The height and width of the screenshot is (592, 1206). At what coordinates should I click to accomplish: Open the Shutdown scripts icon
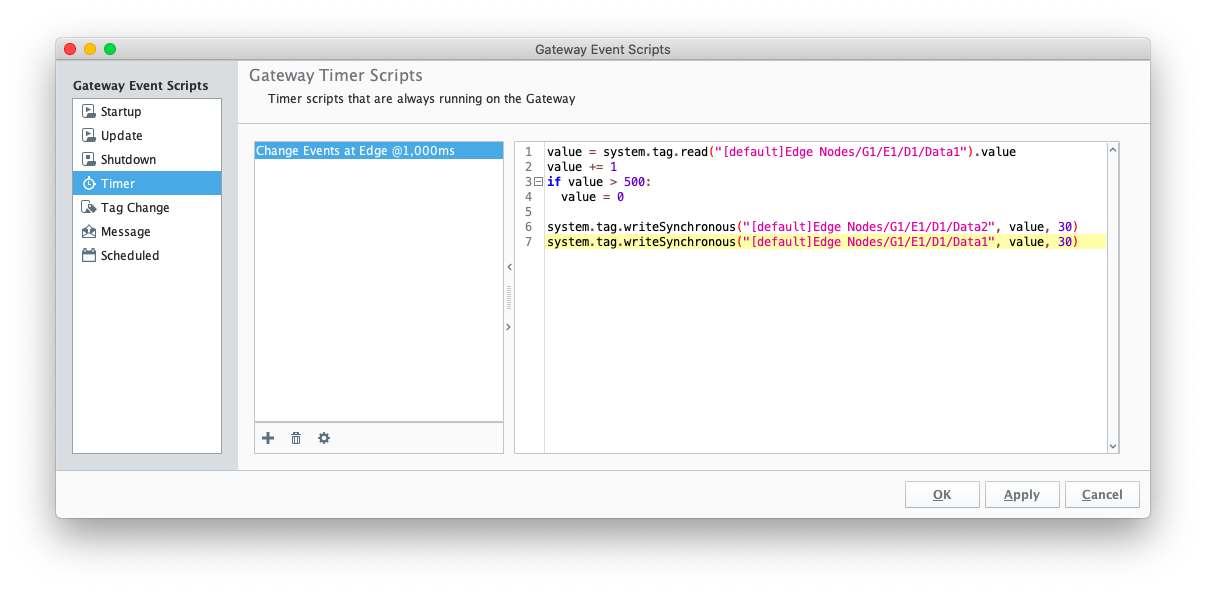(x=88, y=160)
